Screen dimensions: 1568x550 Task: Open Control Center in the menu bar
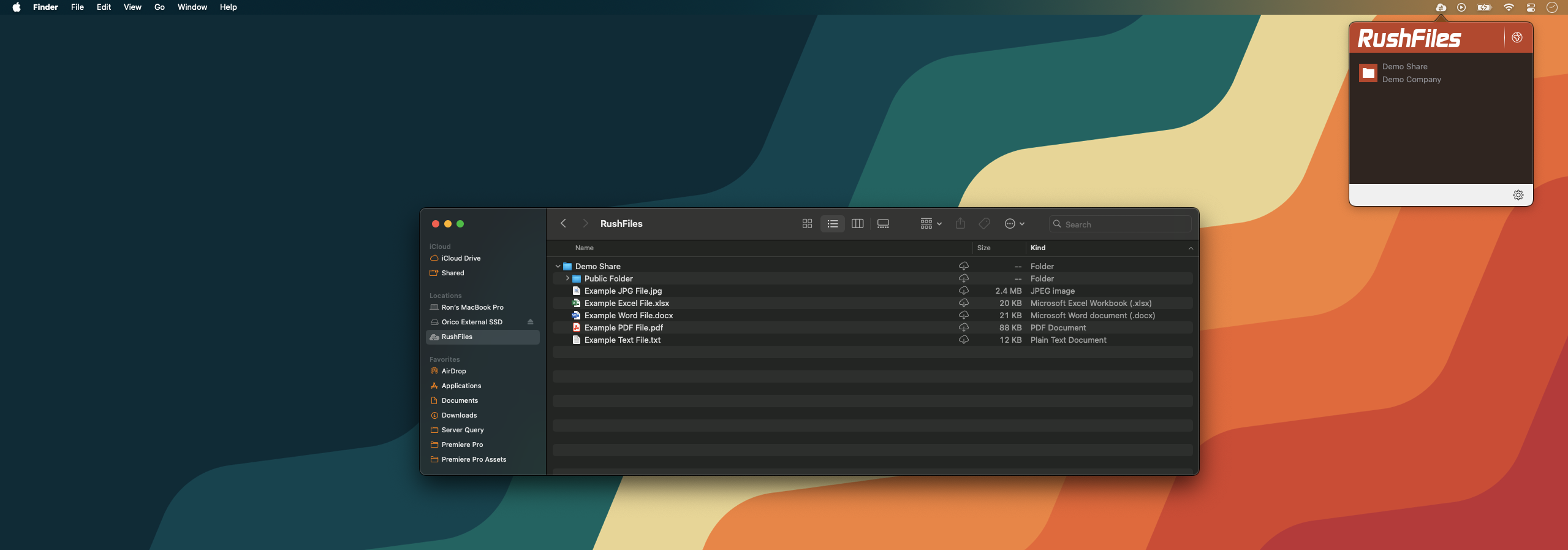click(1531, 7)
